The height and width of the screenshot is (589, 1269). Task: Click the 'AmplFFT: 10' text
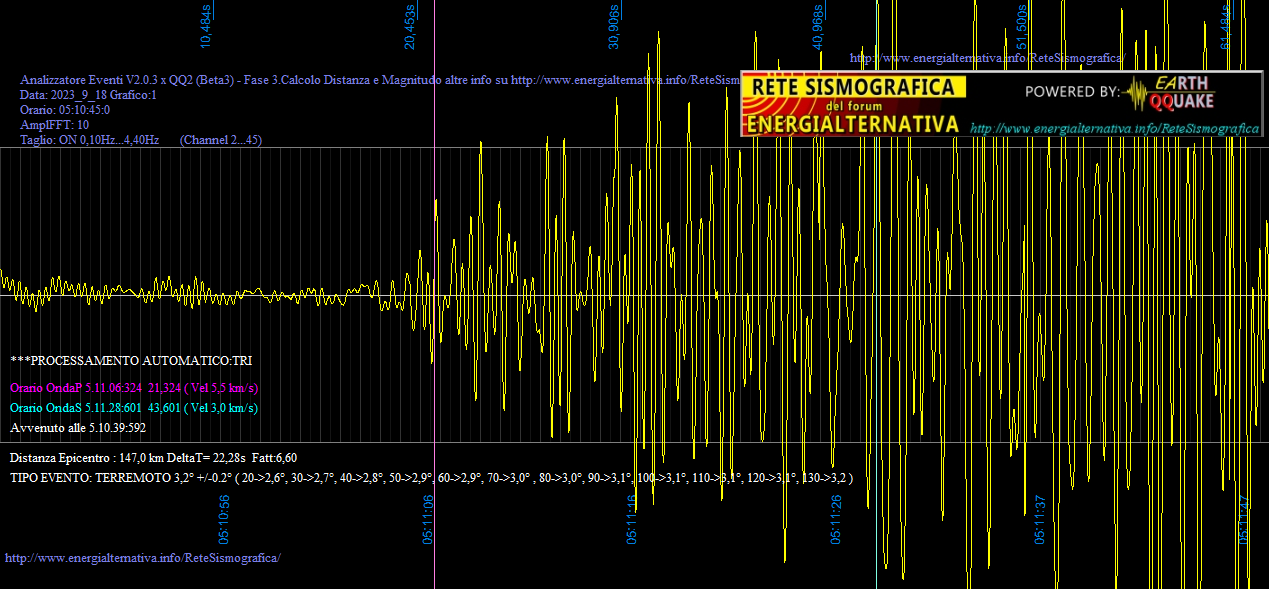click(54, 125)
